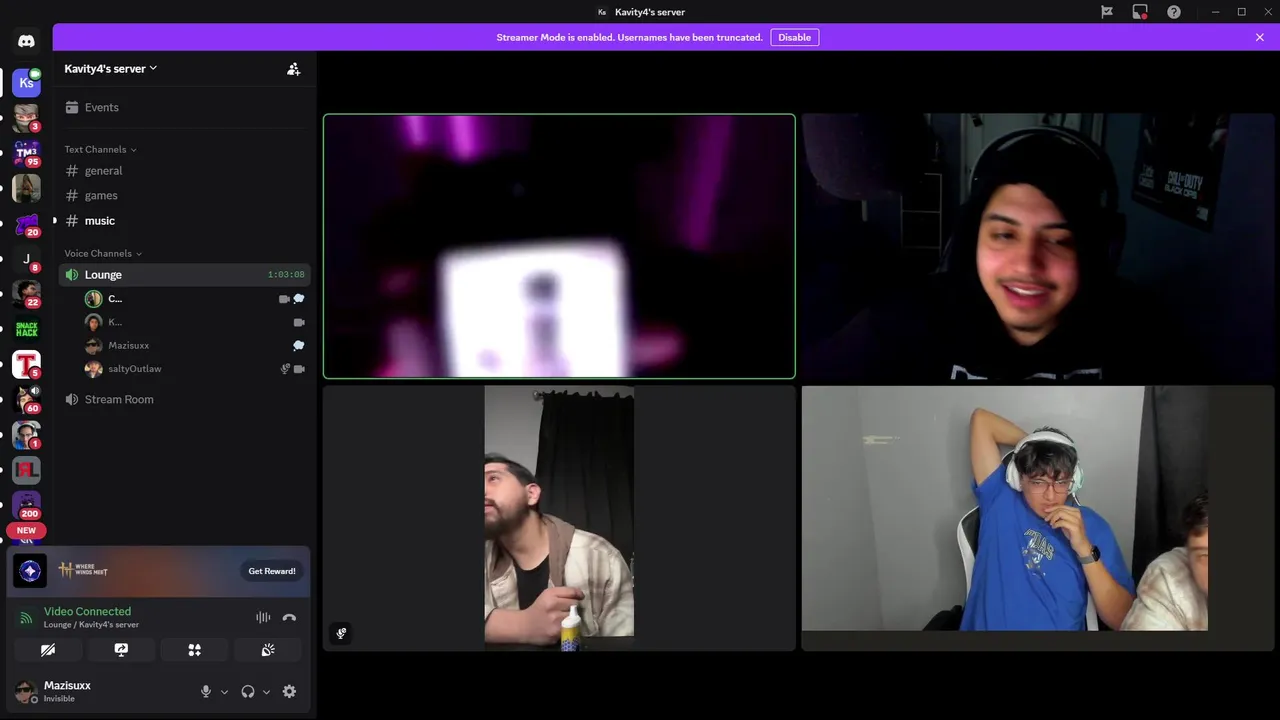Open the red T server icon
Image resolution: width=1280 pixels, height=720 pixels.
coord(26,365)
